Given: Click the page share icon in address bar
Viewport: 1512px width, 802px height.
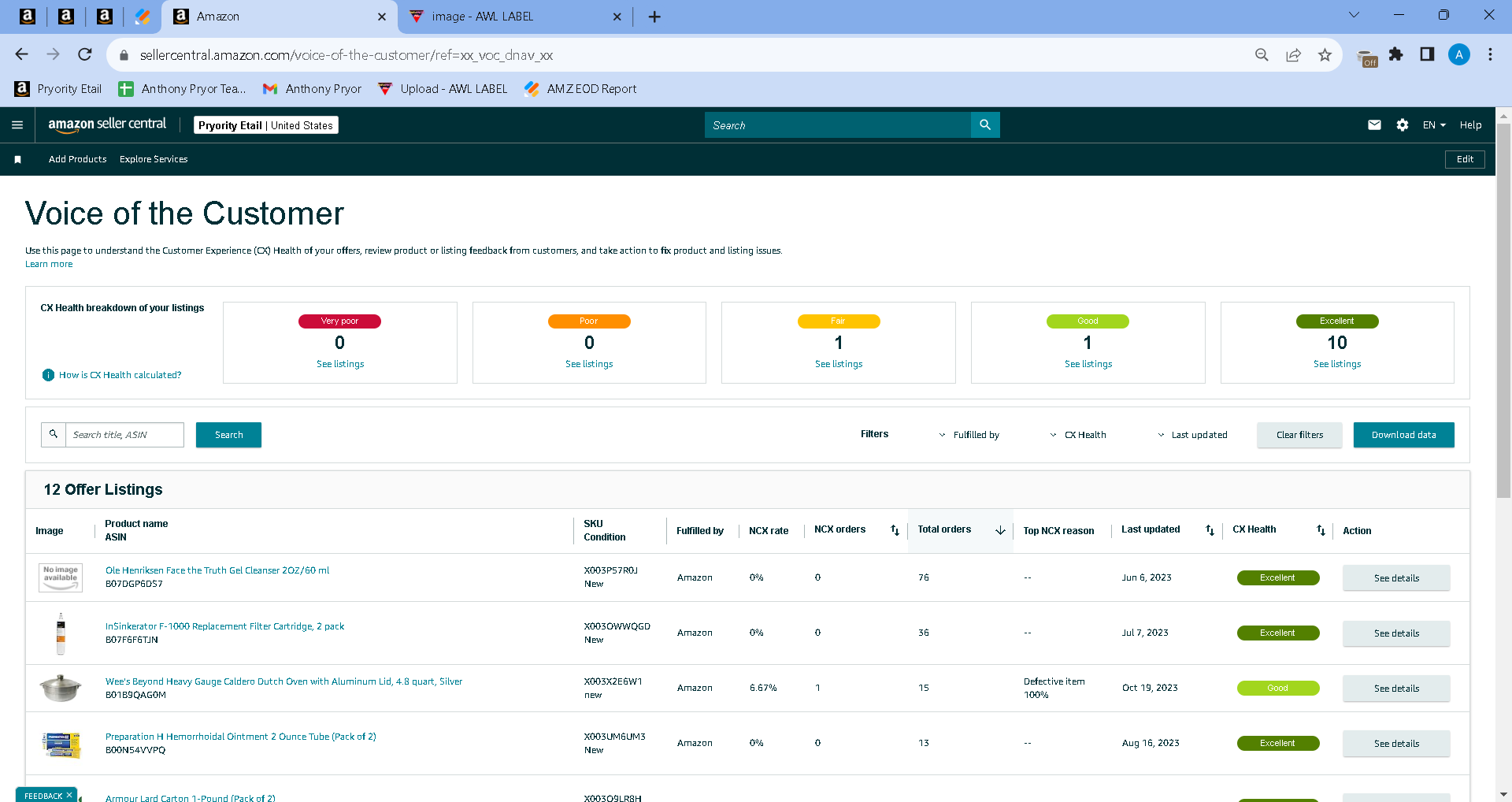Looking at the screenshot, I should click(x=1293, y=54).
